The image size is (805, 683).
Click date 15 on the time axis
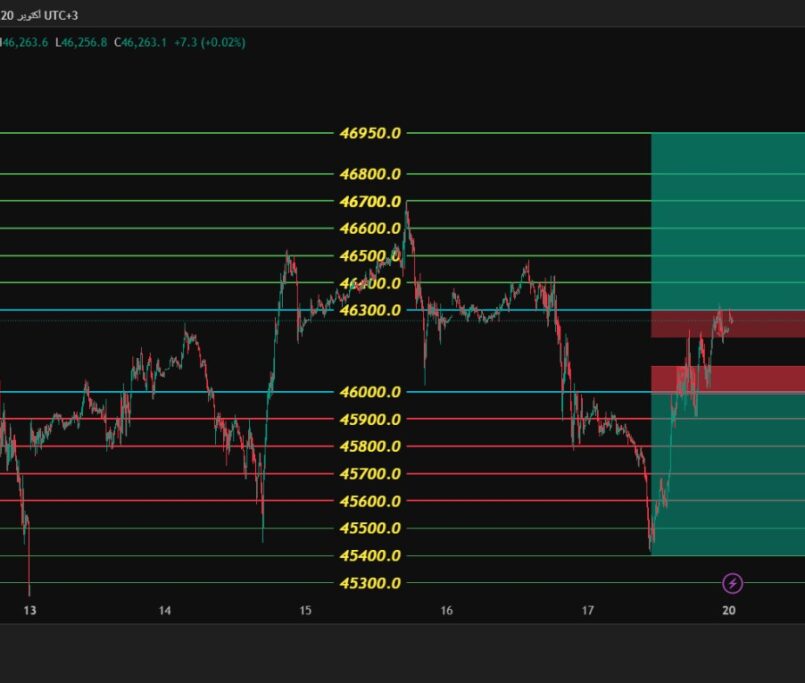(305, 611)
